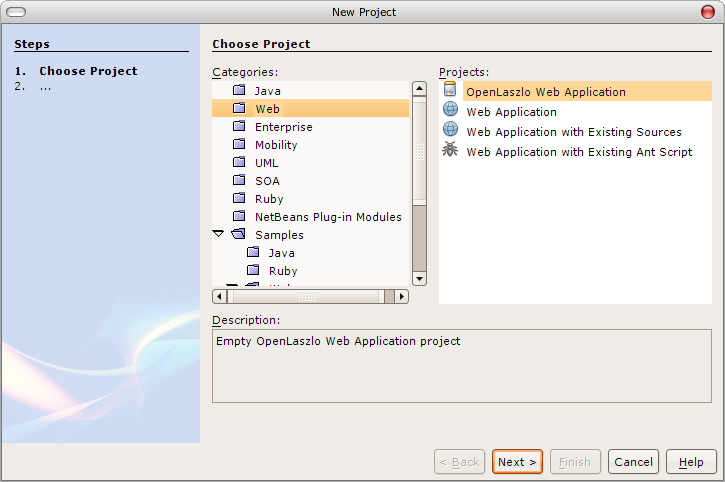Click the vertical scrollbar thumb in Categories
725x482 pixels.
click(419, 151)
